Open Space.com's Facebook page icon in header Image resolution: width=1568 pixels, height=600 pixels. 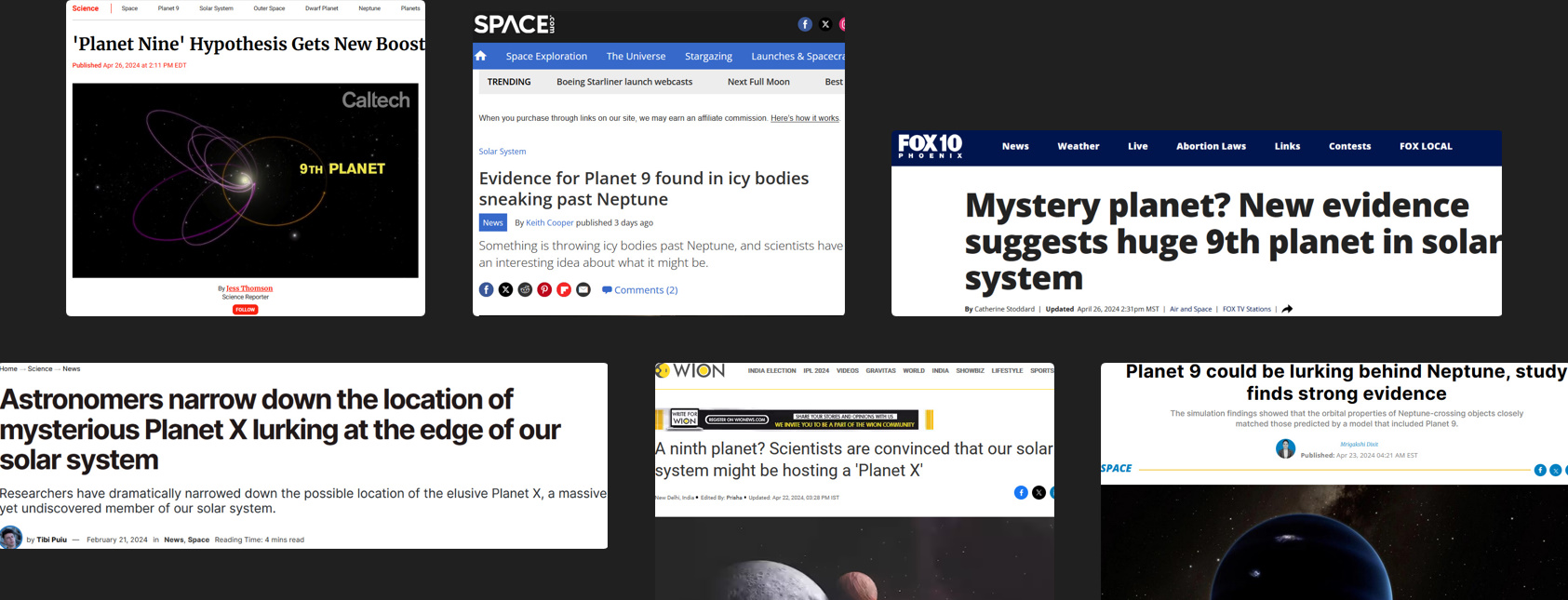click(805, 24)
